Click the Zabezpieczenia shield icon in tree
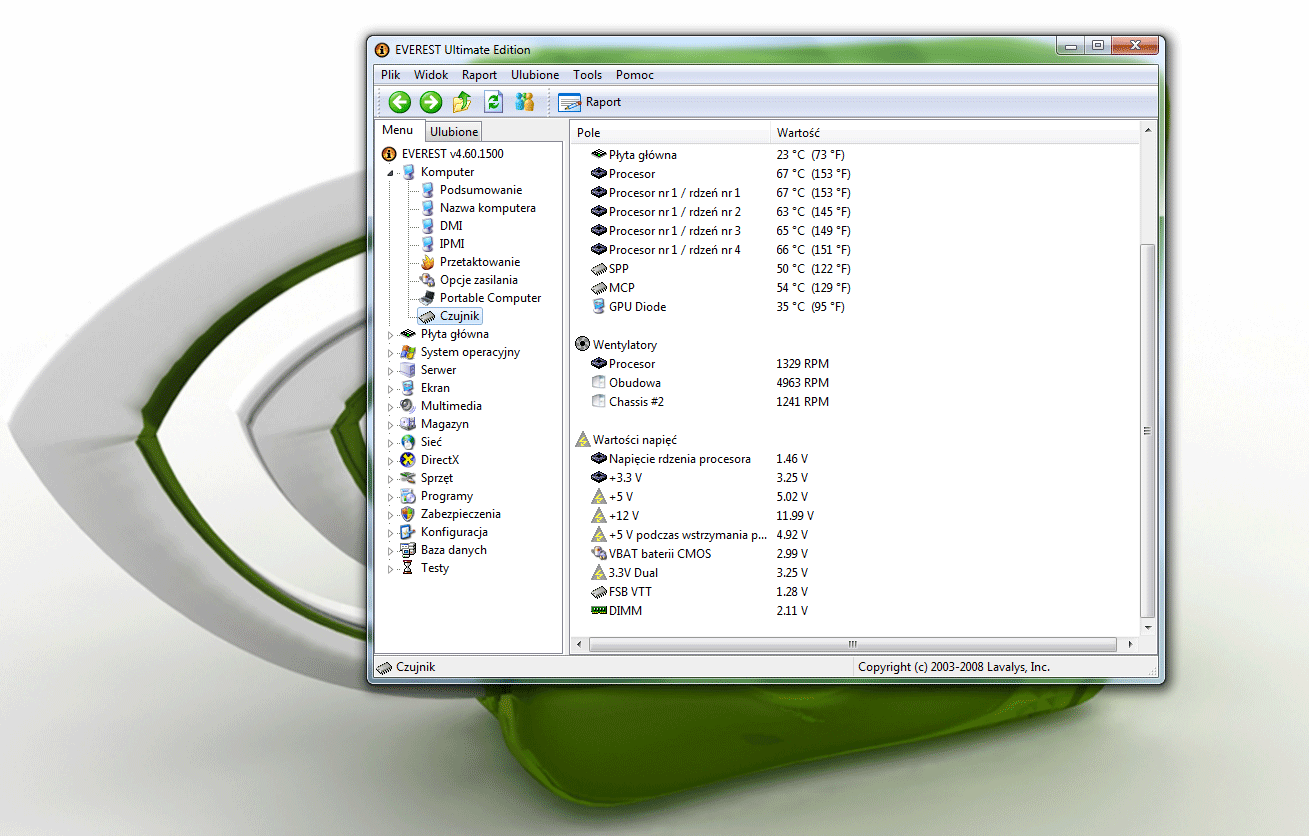 [x=408, y=514]
